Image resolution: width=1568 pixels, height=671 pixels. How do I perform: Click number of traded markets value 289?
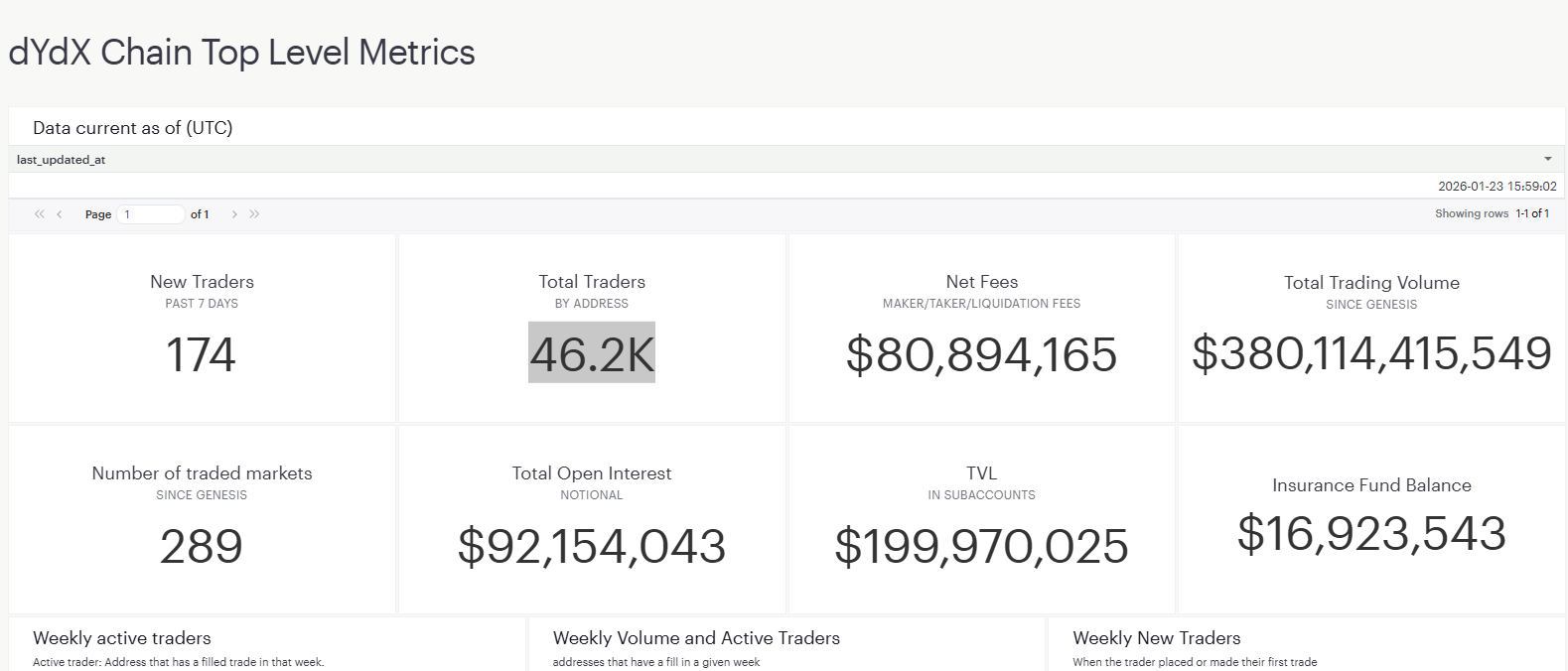(x=202, y=546)
